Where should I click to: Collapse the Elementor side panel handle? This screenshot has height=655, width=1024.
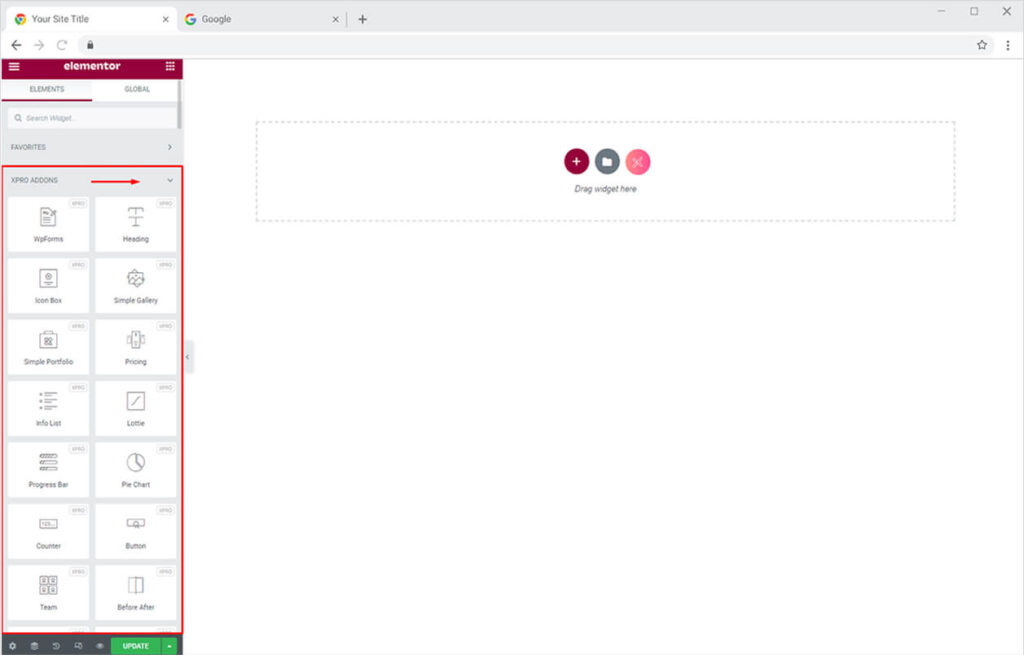[188, 357]
